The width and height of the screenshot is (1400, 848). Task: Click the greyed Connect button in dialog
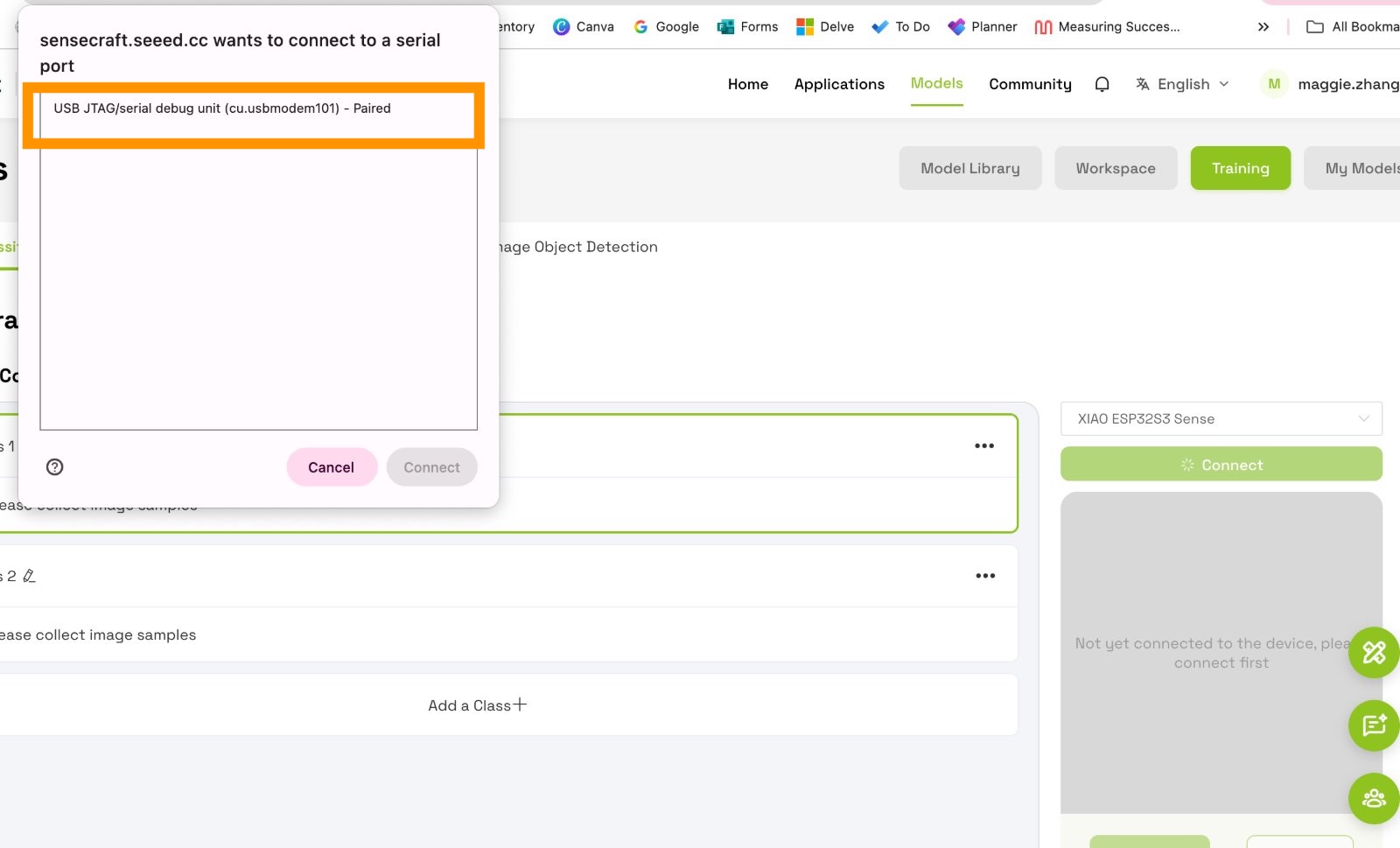click(x=431, y=467)
